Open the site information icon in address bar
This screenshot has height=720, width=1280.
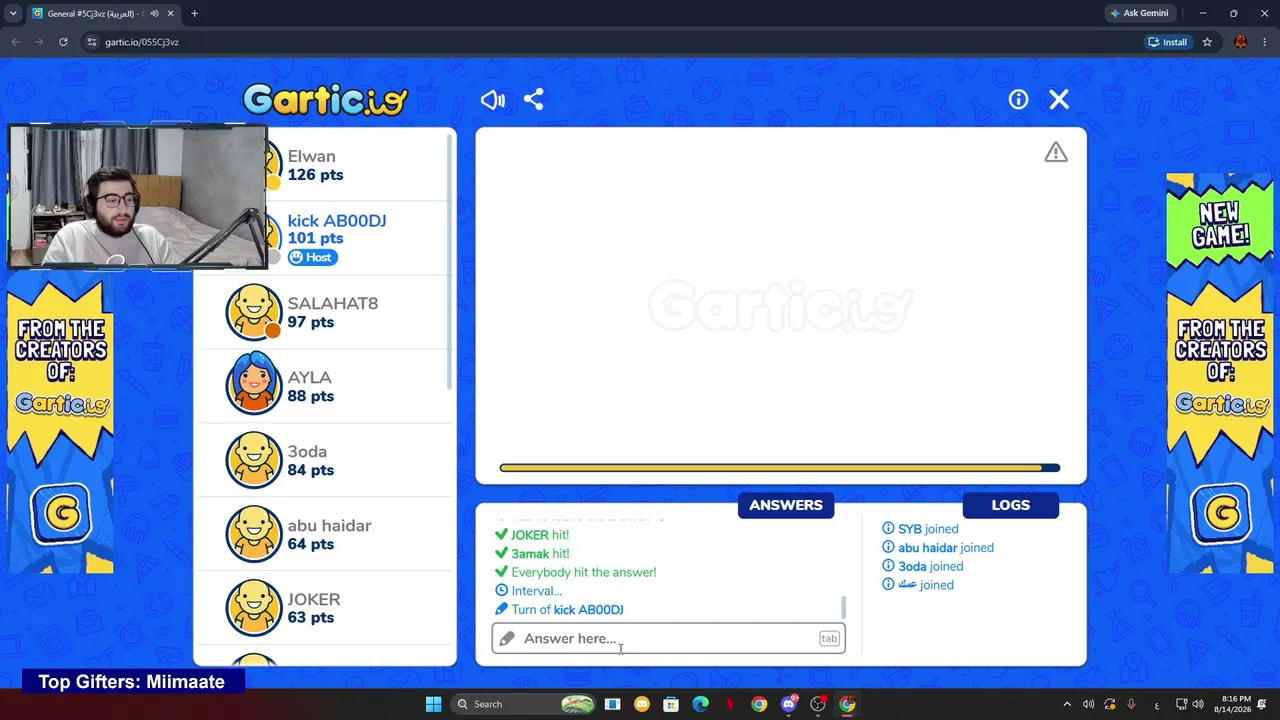pos(91,42)
